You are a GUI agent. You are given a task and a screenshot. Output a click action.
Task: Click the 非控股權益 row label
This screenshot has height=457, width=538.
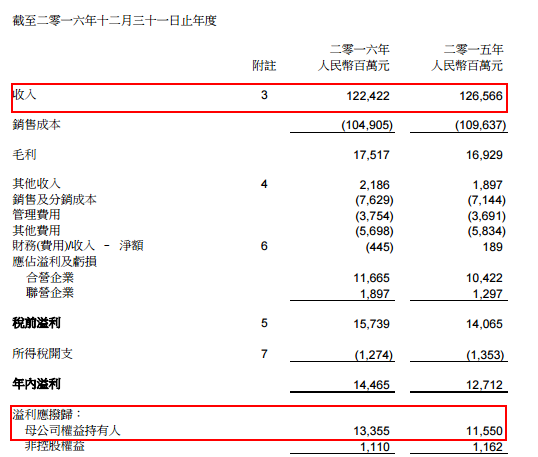click(x=55, y=446)
